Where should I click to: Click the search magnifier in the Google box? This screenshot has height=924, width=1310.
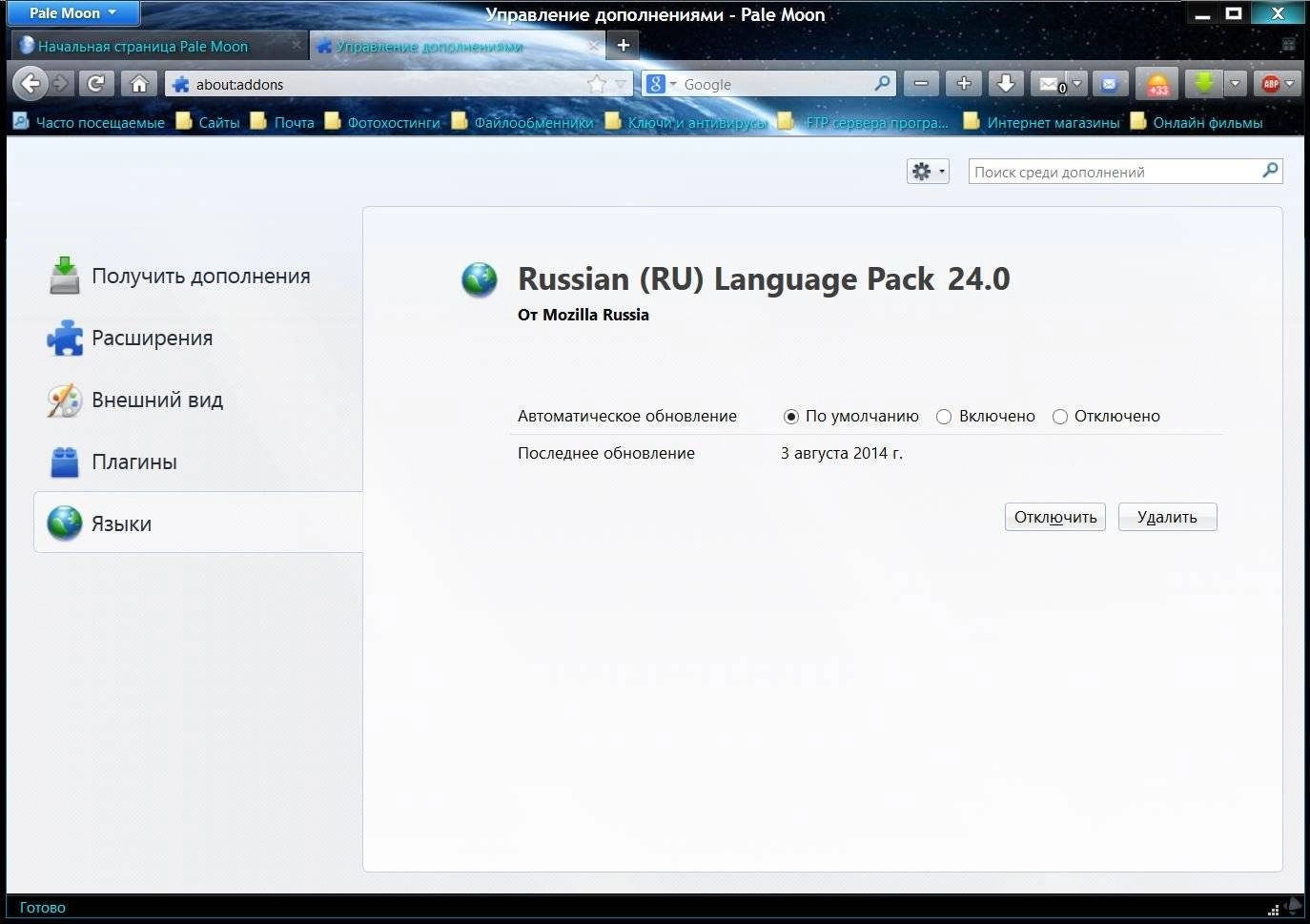883,84
